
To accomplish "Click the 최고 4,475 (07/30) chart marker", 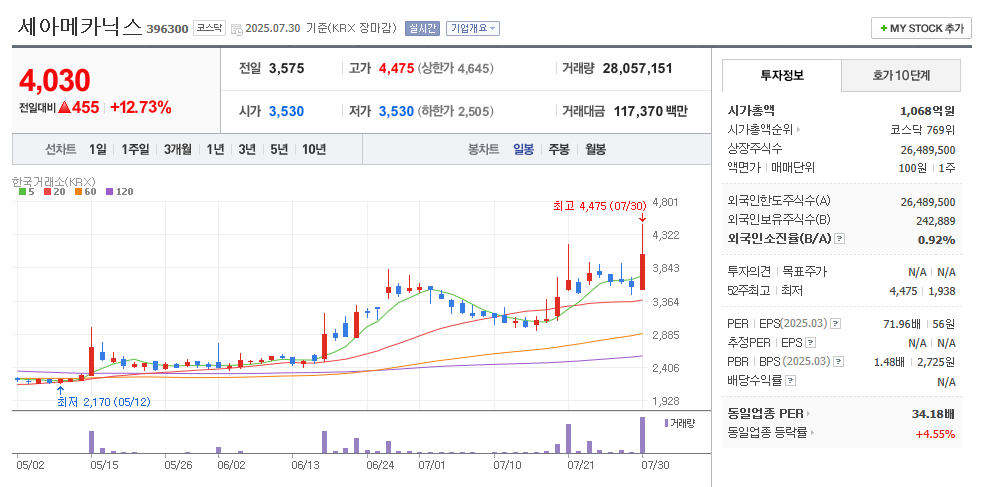I will (x=599, y=205).
